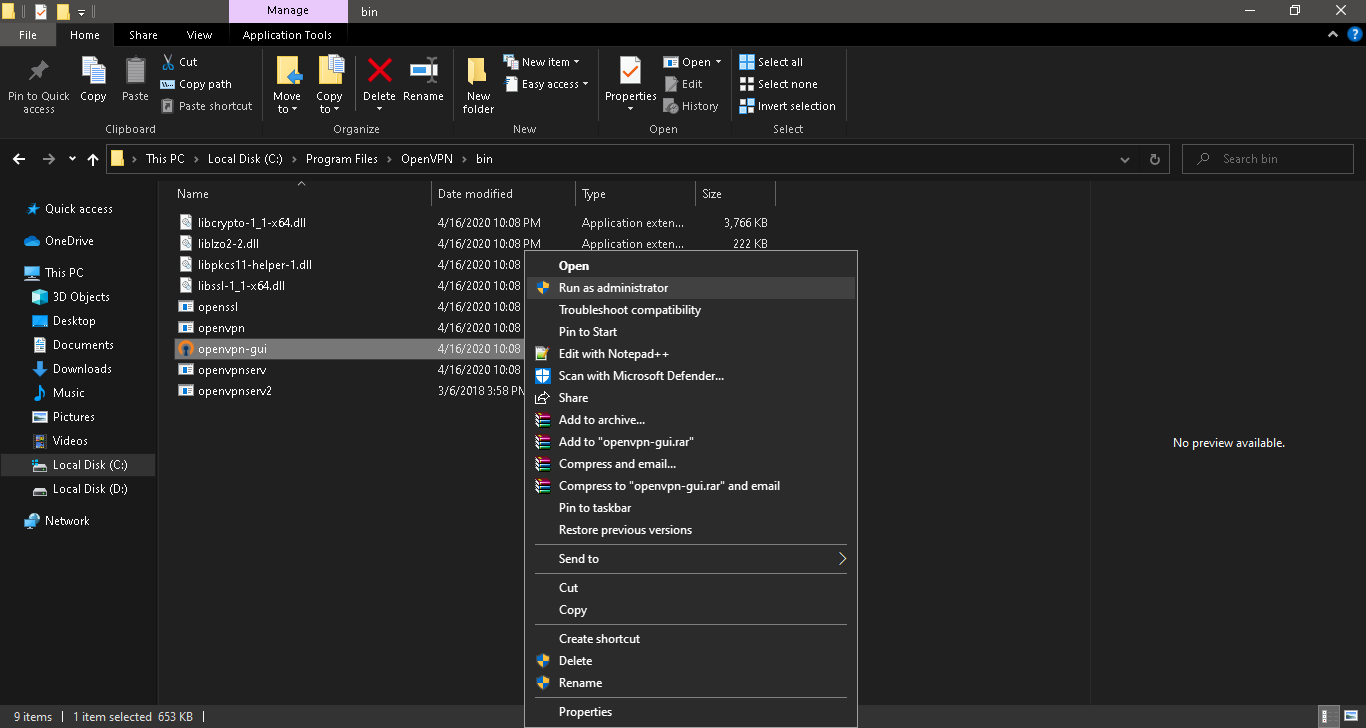Viewport: 1366px width, 728px height.
Task: Sort by Size column header
Action: point(735,194)
